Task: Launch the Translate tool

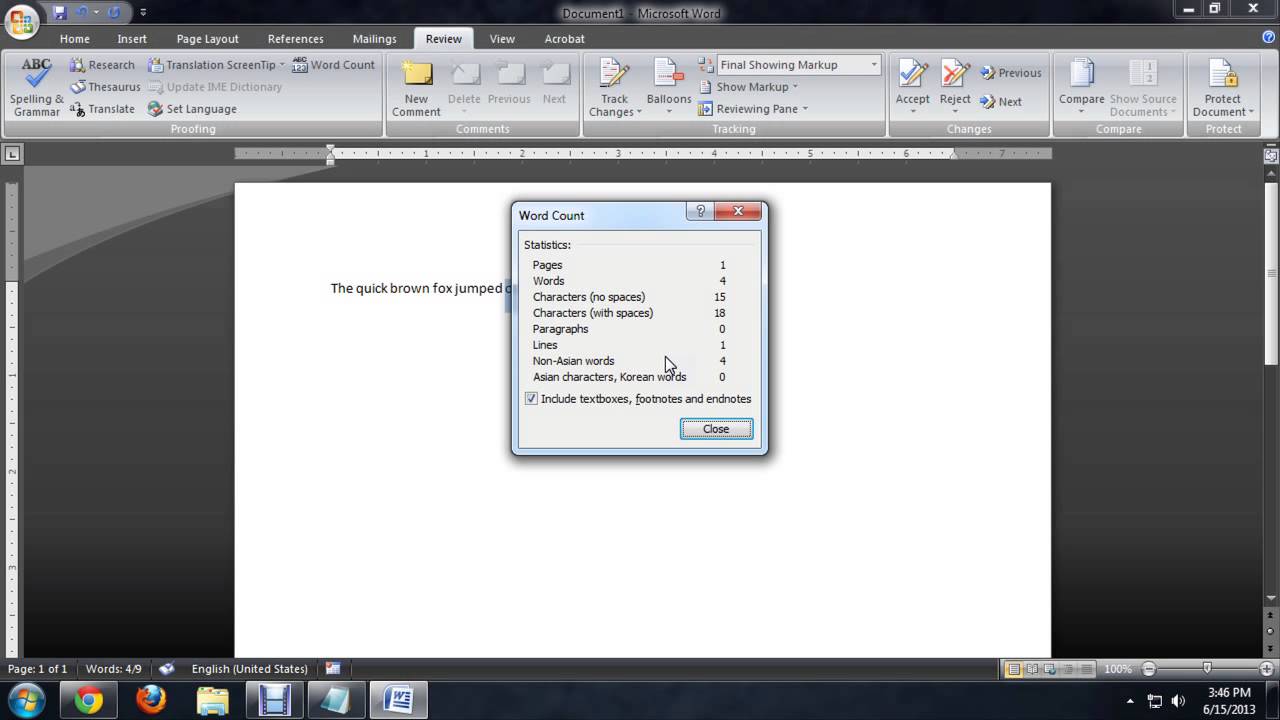Action: tap(102, 109)
